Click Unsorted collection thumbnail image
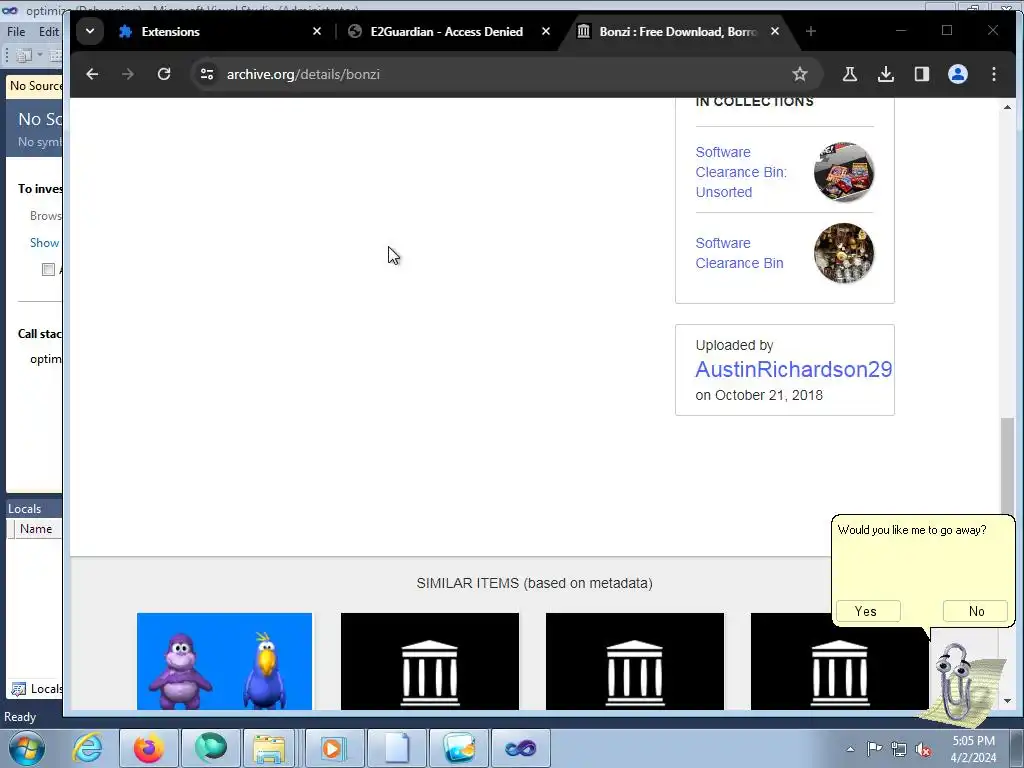The image size is (1024, 768). (x=844, y=172)
